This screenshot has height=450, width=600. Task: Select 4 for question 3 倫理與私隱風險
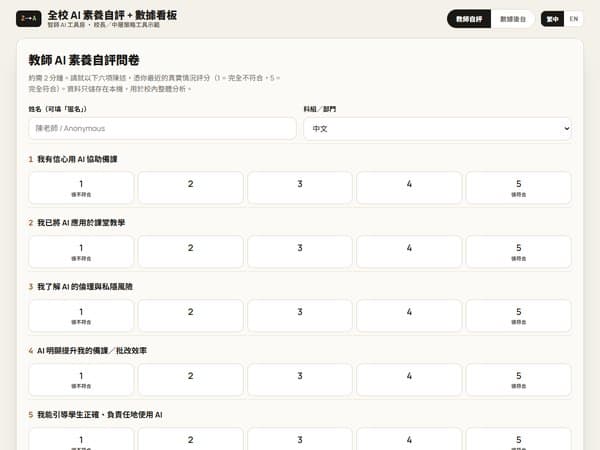point(409,316)
